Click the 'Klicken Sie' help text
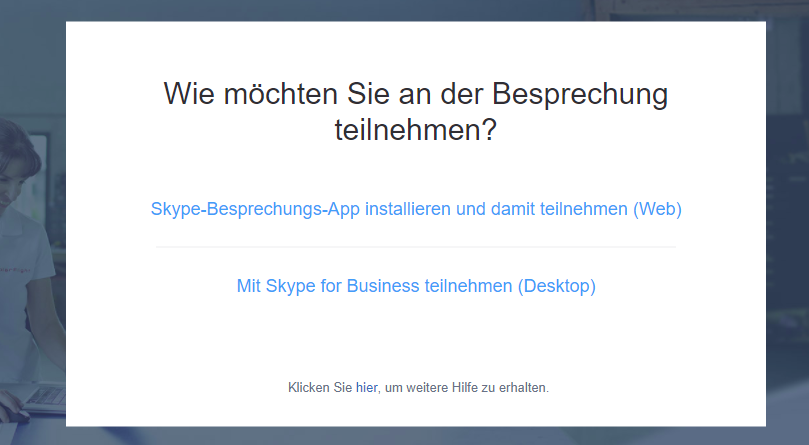 [x=320, y=388]
